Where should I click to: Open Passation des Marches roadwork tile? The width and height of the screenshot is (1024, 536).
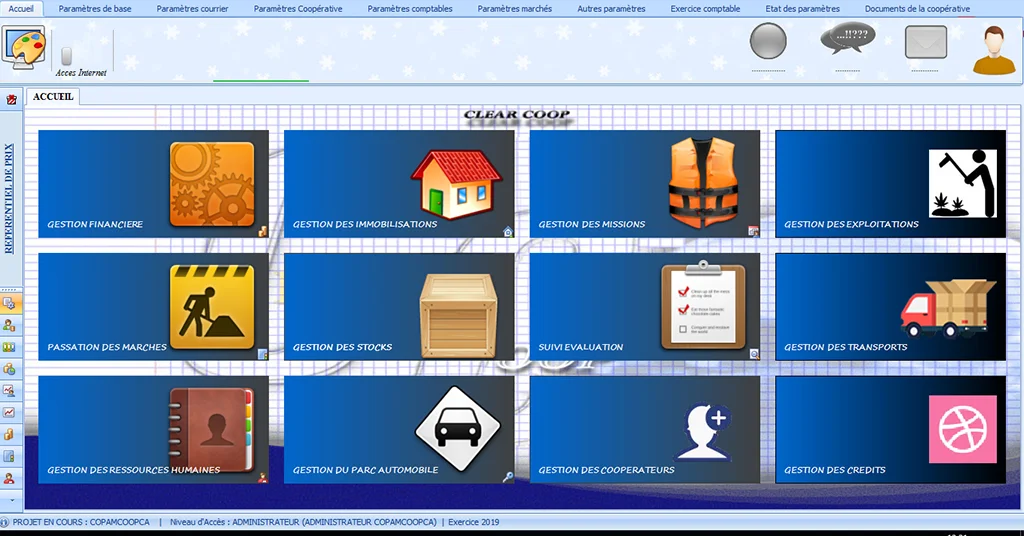point(153,307)
